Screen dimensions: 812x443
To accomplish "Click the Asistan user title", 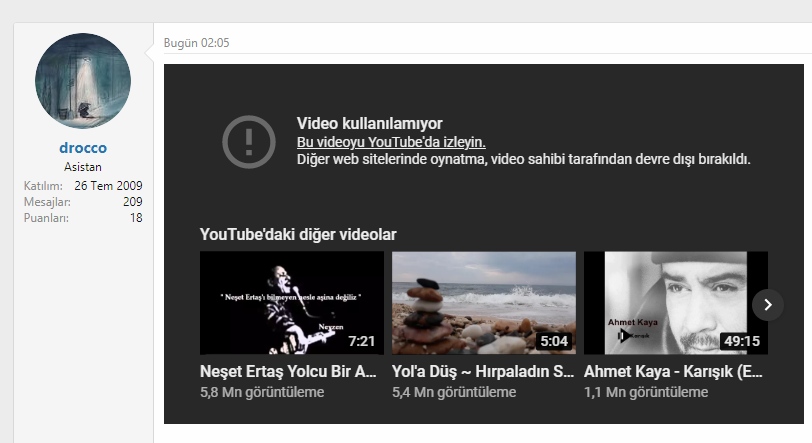I will pyautogui.click(x=83, y=167).
